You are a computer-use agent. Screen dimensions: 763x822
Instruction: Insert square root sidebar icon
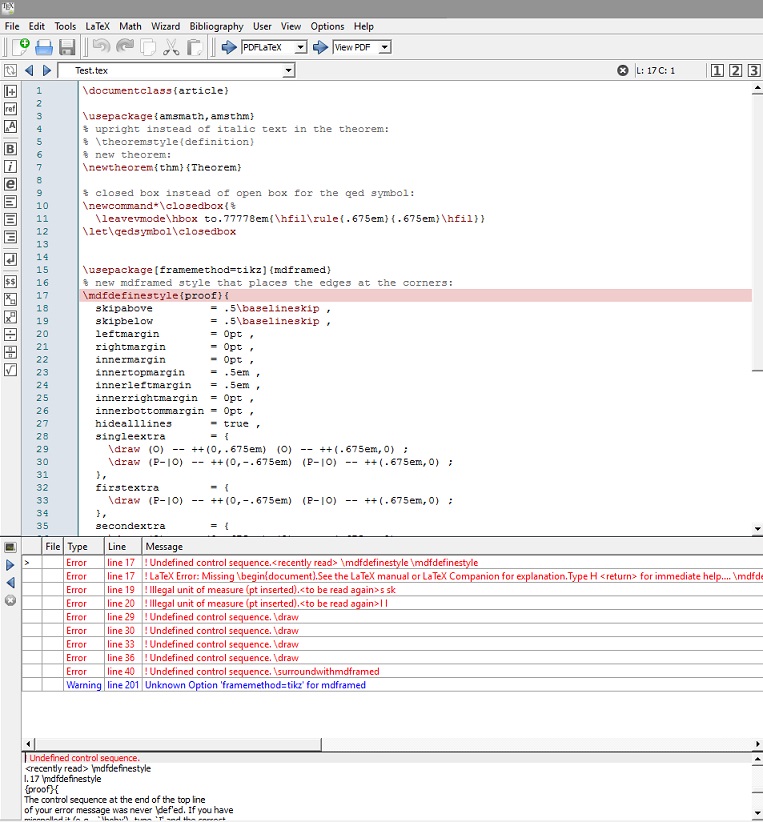(x=10, y=370)
